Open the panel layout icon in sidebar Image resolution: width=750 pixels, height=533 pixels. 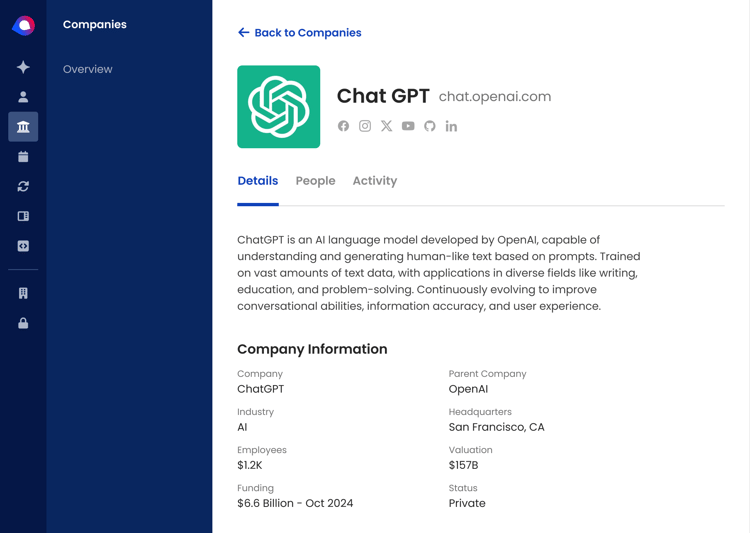click(23, 216)
